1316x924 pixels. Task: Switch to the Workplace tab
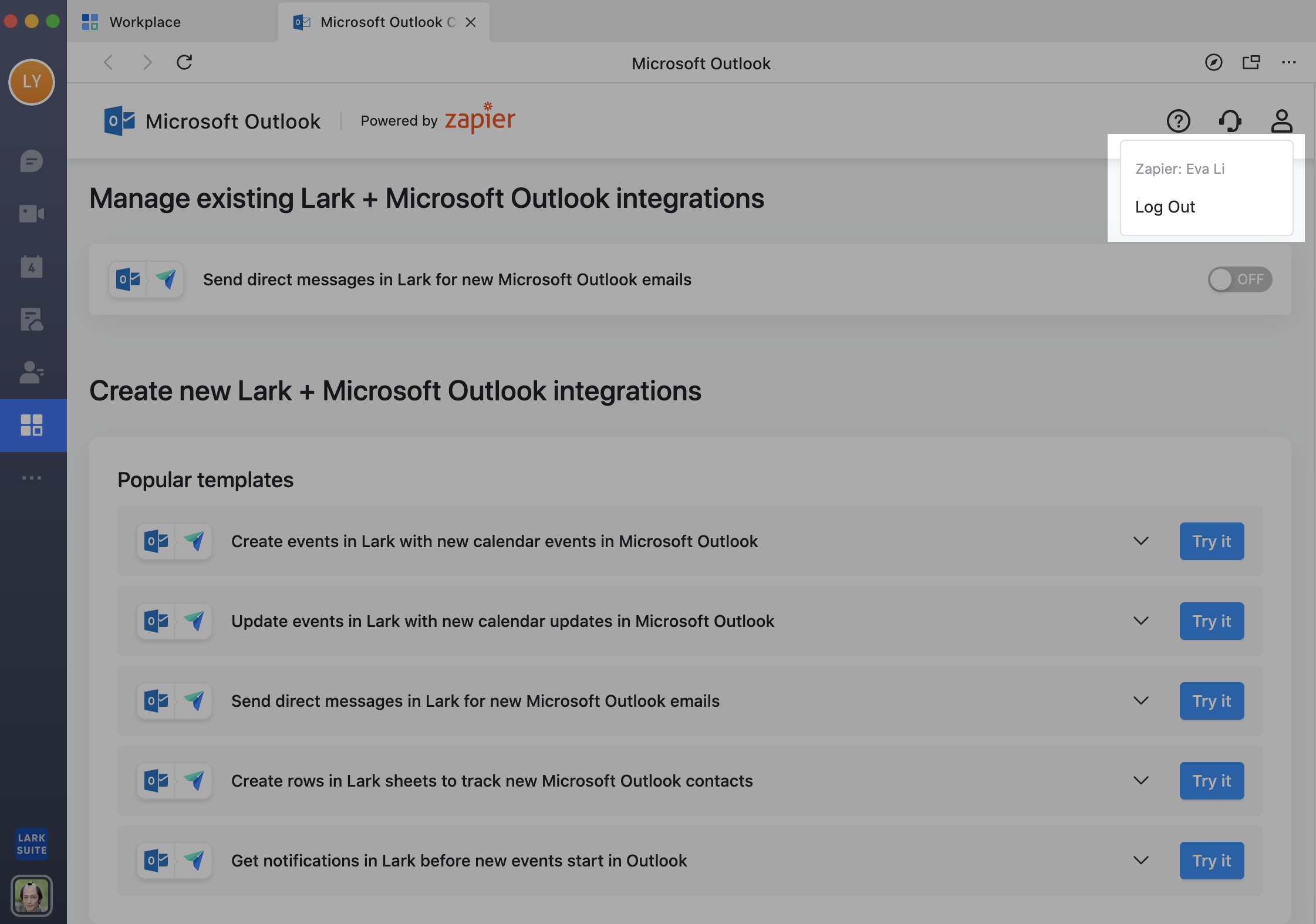coord(144,22)
